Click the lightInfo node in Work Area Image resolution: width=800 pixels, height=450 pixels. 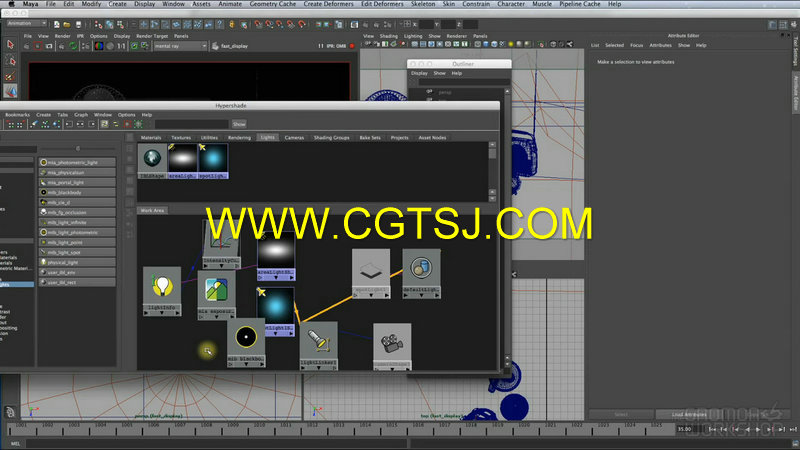coord(162,291)
